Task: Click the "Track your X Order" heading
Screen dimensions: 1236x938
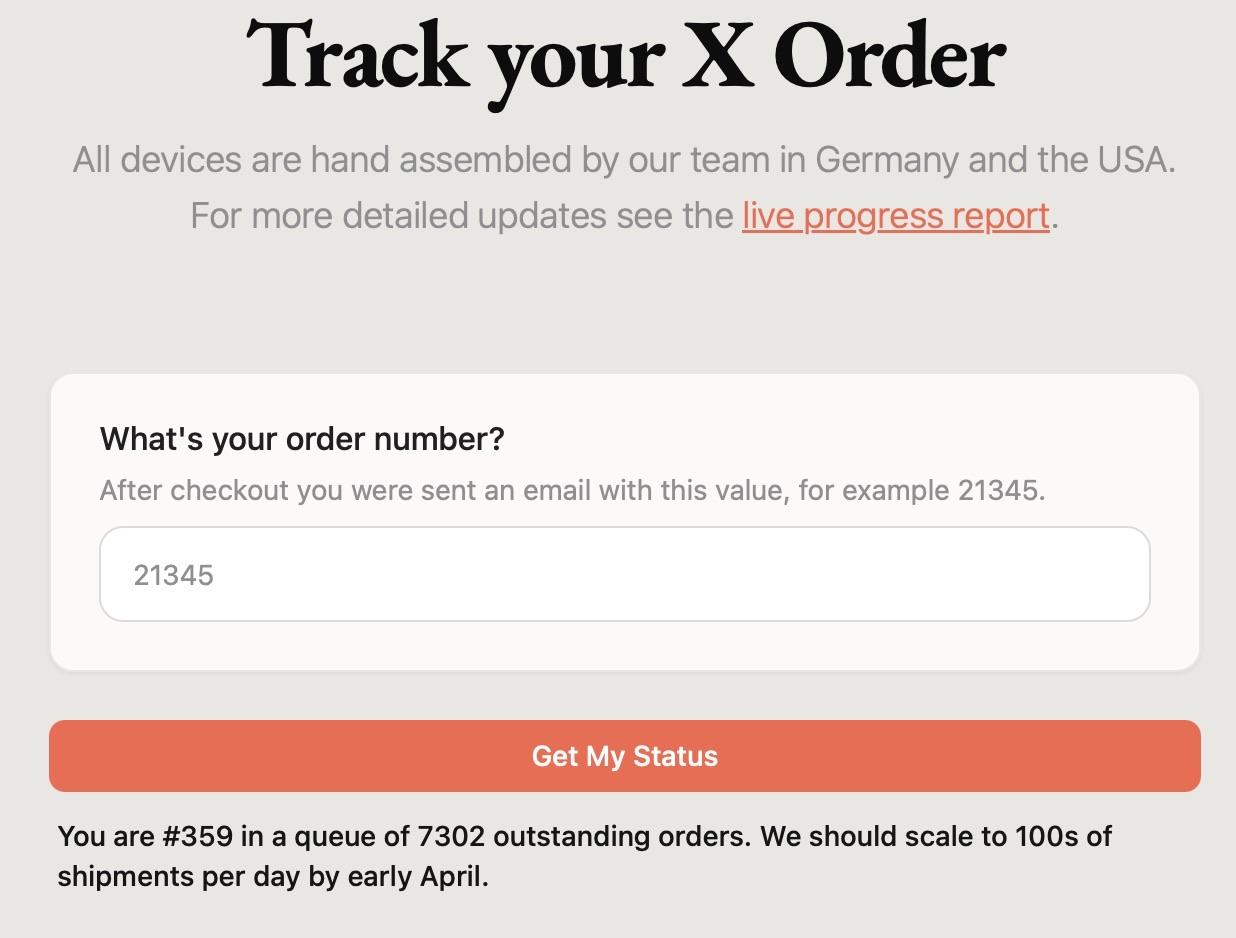Action: point(625,57)
